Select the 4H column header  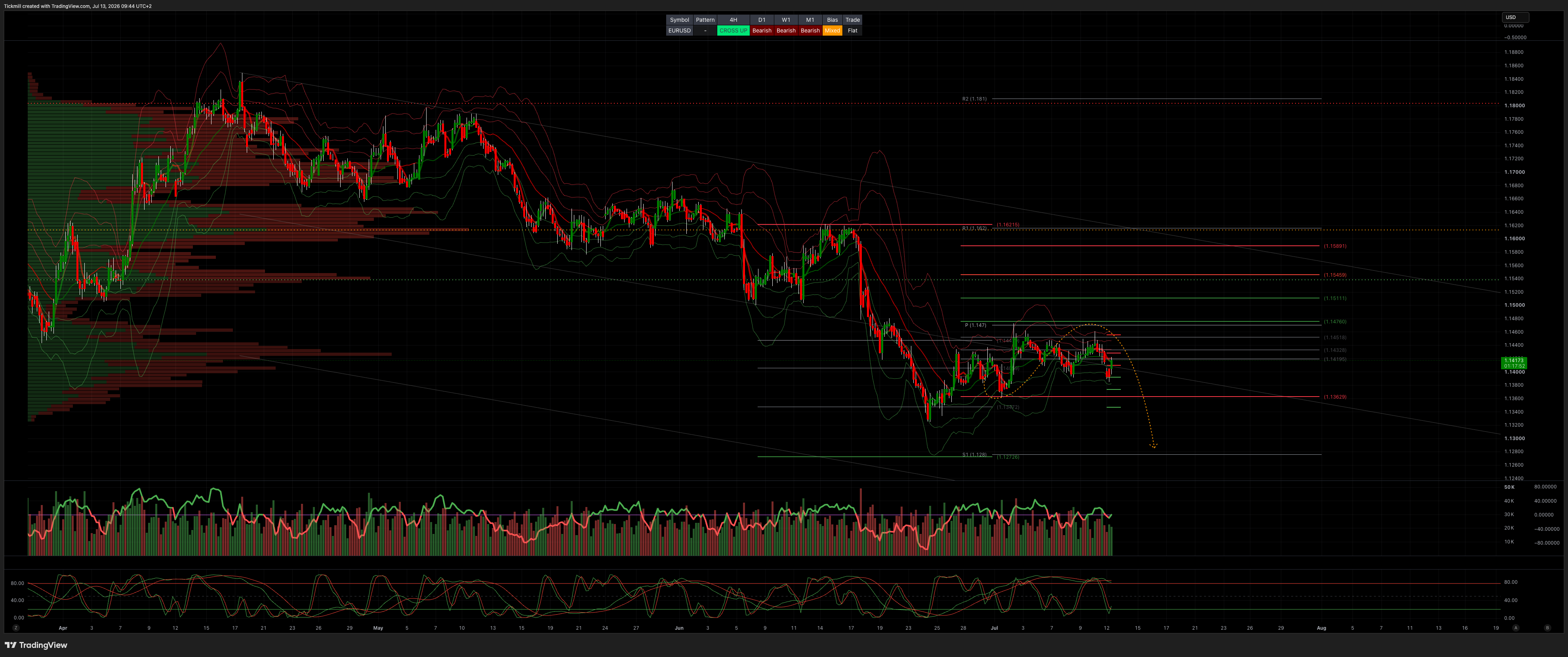733,20
